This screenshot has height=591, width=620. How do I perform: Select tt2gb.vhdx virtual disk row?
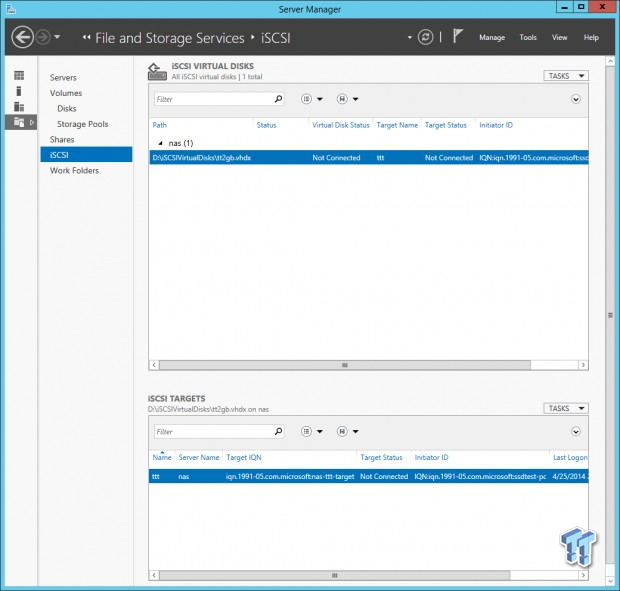pos(369,158)
